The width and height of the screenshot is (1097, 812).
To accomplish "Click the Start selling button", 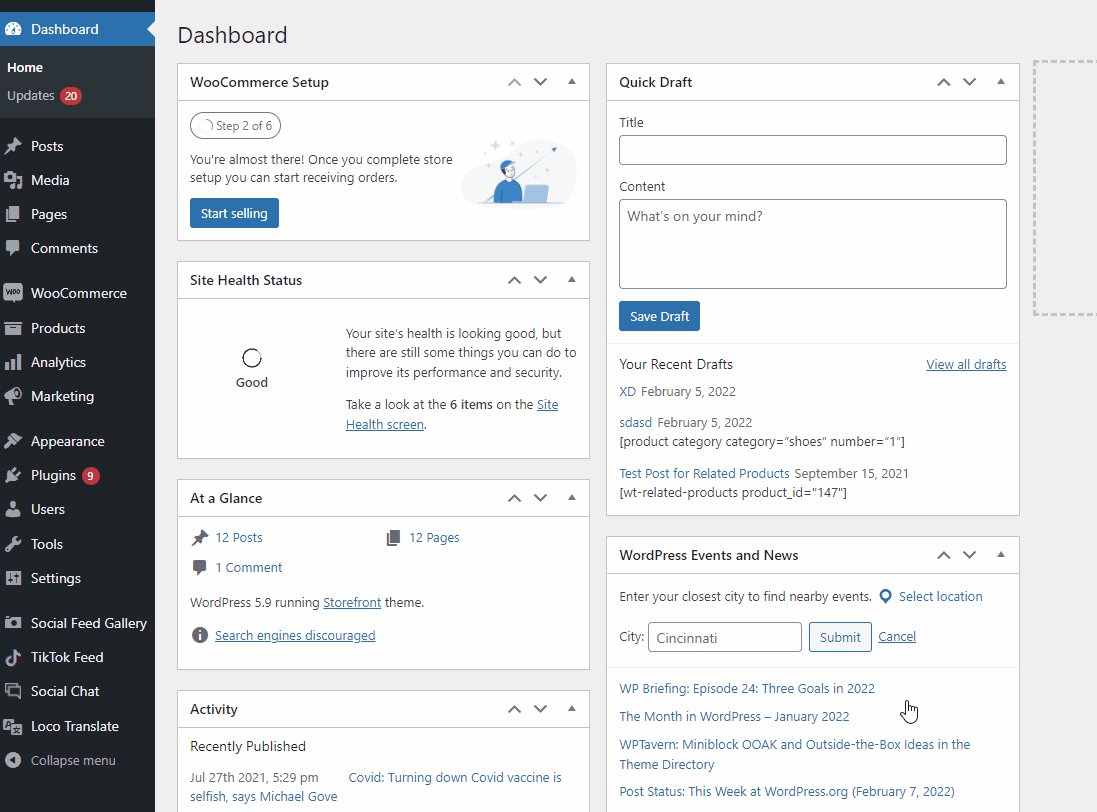I will (x=234, y=213).
